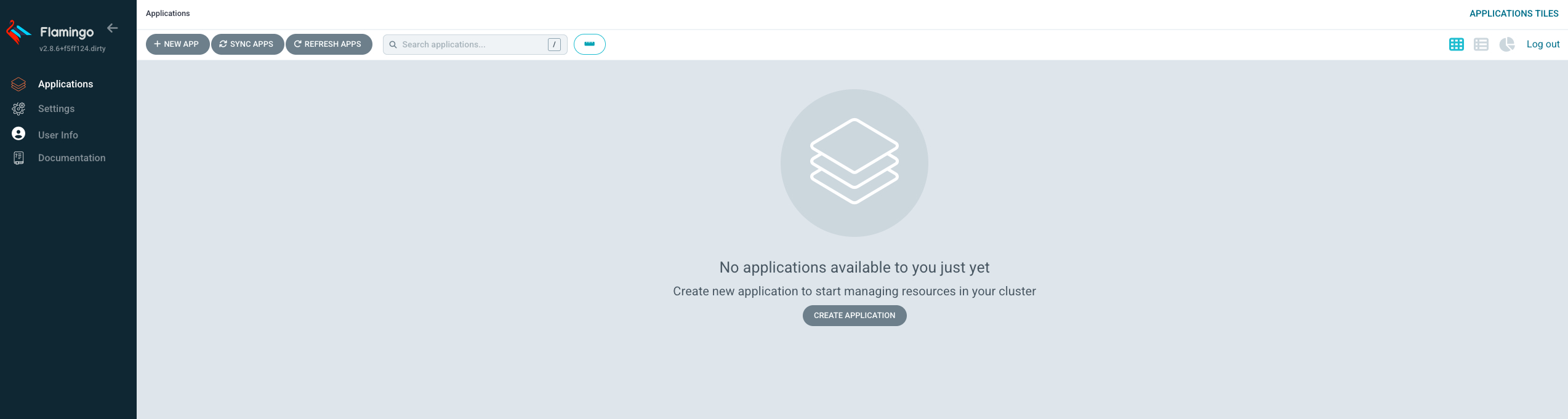
Task: Click the APPLICATIONS TILES heading text
Action: point(1514,14)
